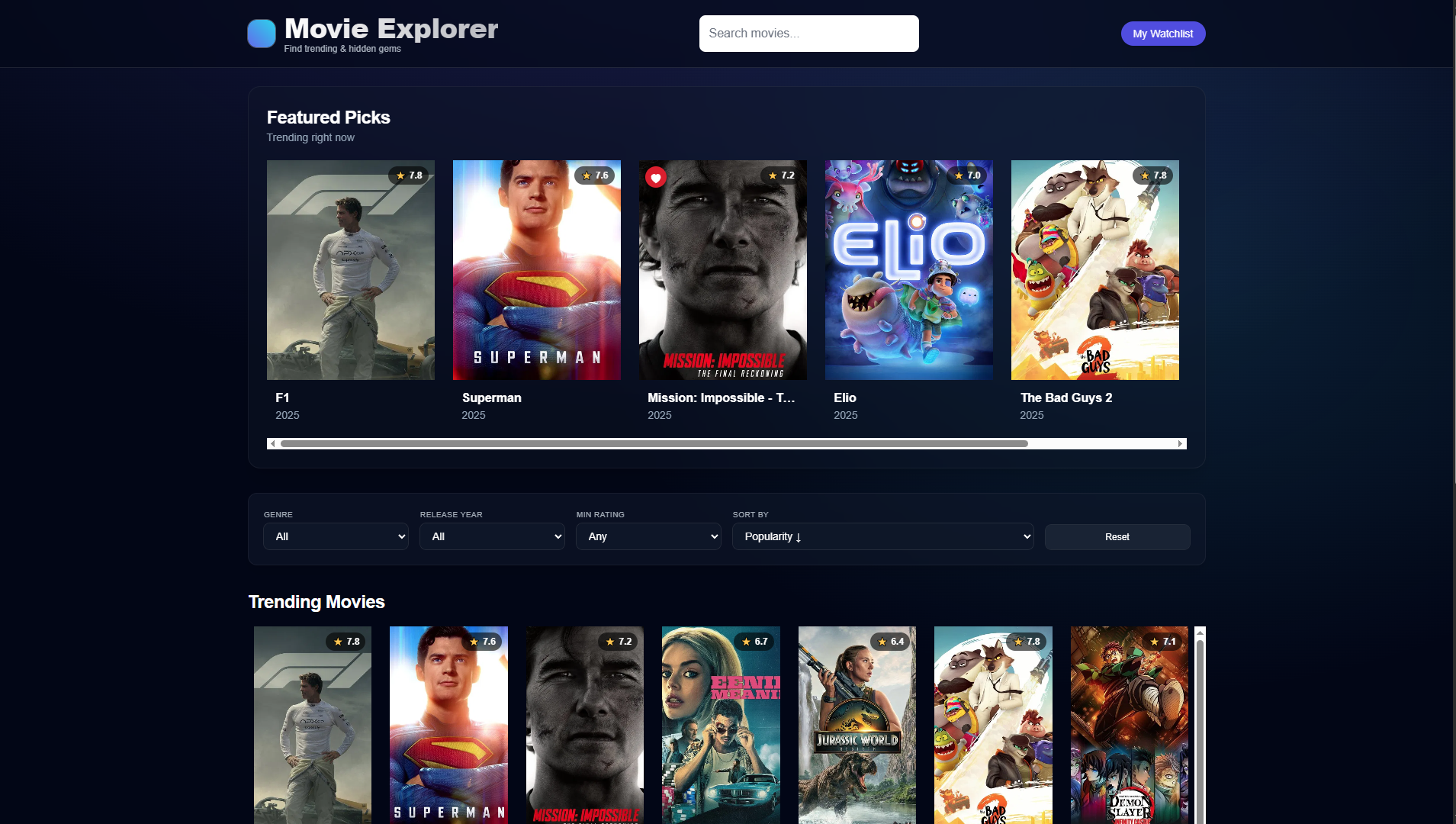Click 'Find trending & hidden gems' tagline
Viewport: 1456px width, 824px height.
pos(342,49)
